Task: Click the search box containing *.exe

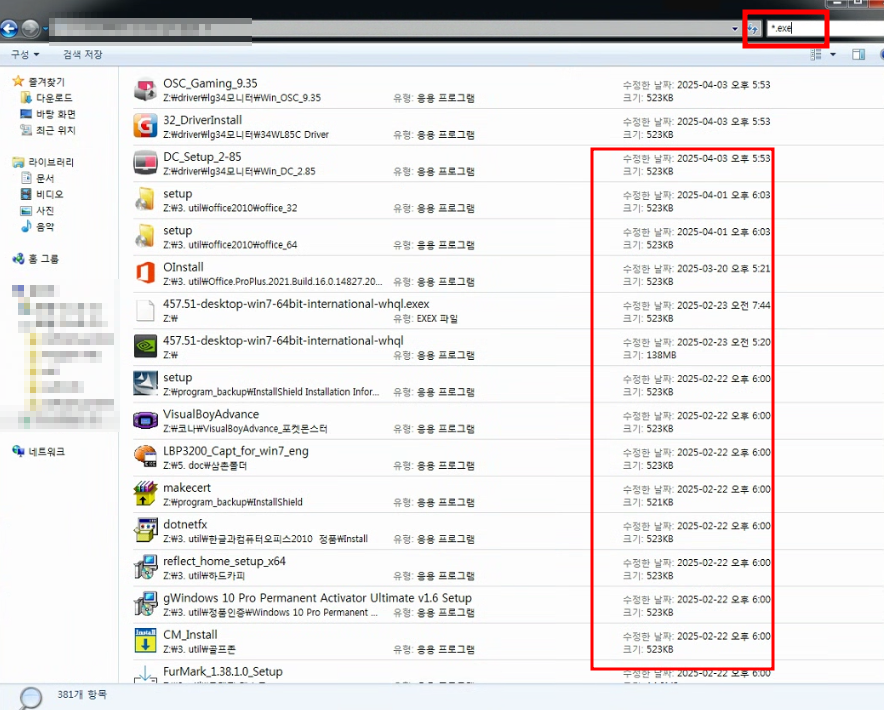Action: click(x=824, y=28)
